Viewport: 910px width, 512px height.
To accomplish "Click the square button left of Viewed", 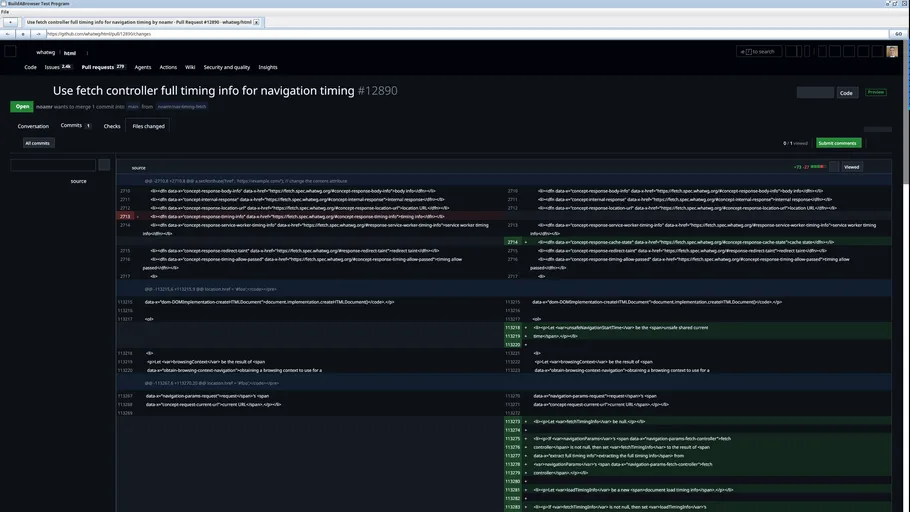I will coord(834,167).
